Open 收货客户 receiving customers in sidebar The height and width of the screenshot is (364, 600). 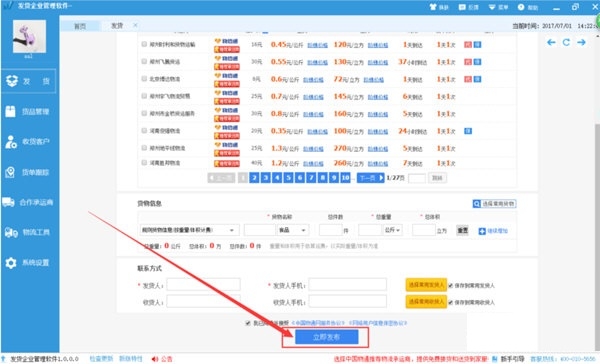tap(29, 142)
